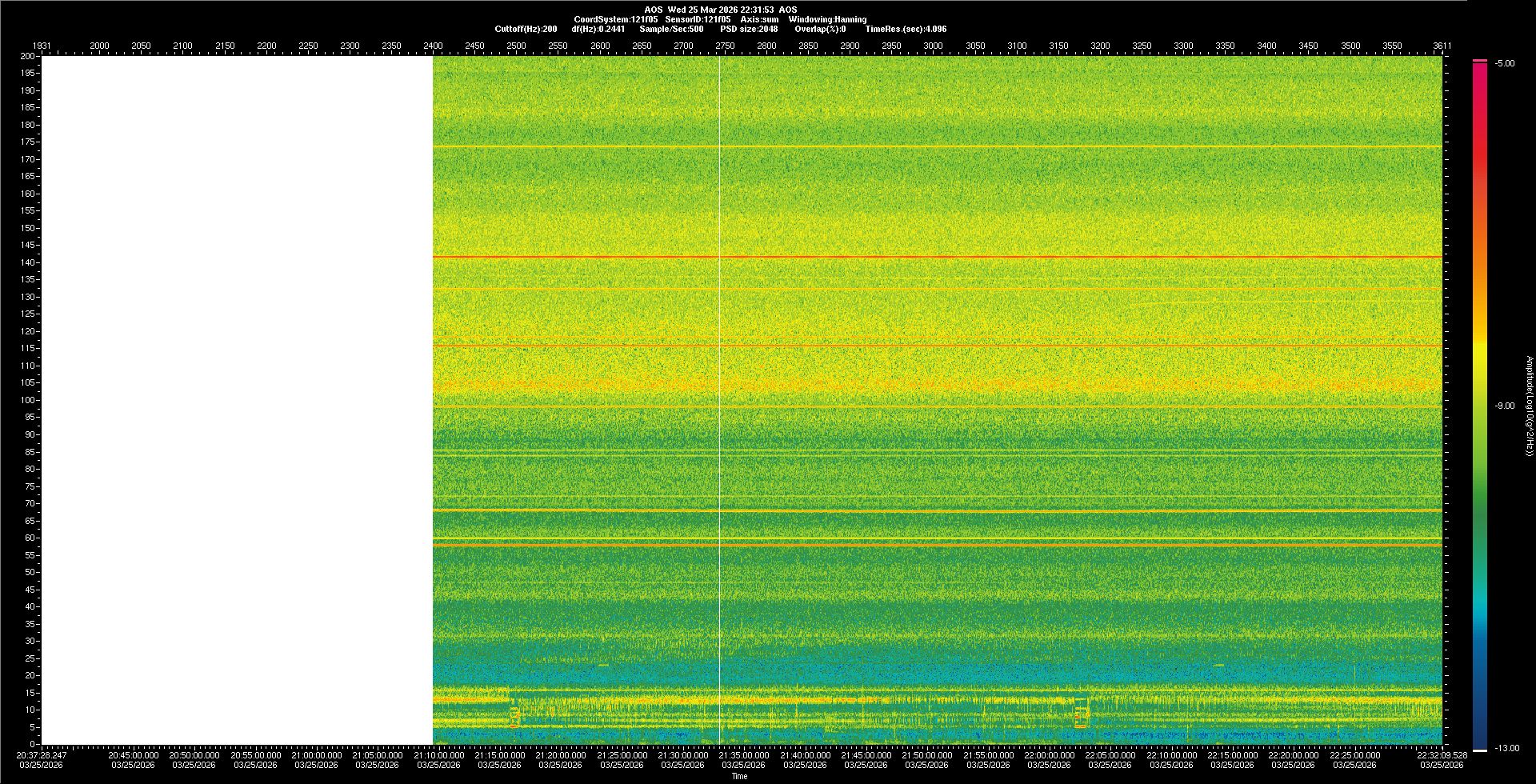The height and width of the screenshot is (784, 1536).
Task: Click the SensorID:121f05 header text
Action: (698, 19)
